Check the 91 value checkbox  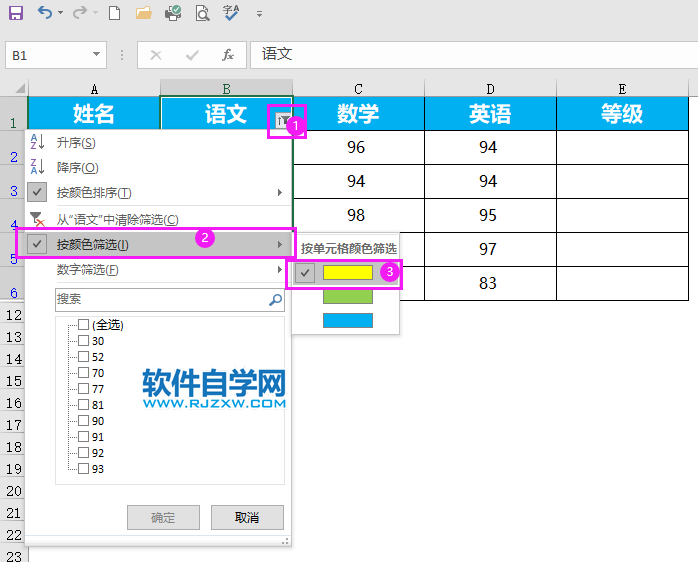tap(83, 437)
